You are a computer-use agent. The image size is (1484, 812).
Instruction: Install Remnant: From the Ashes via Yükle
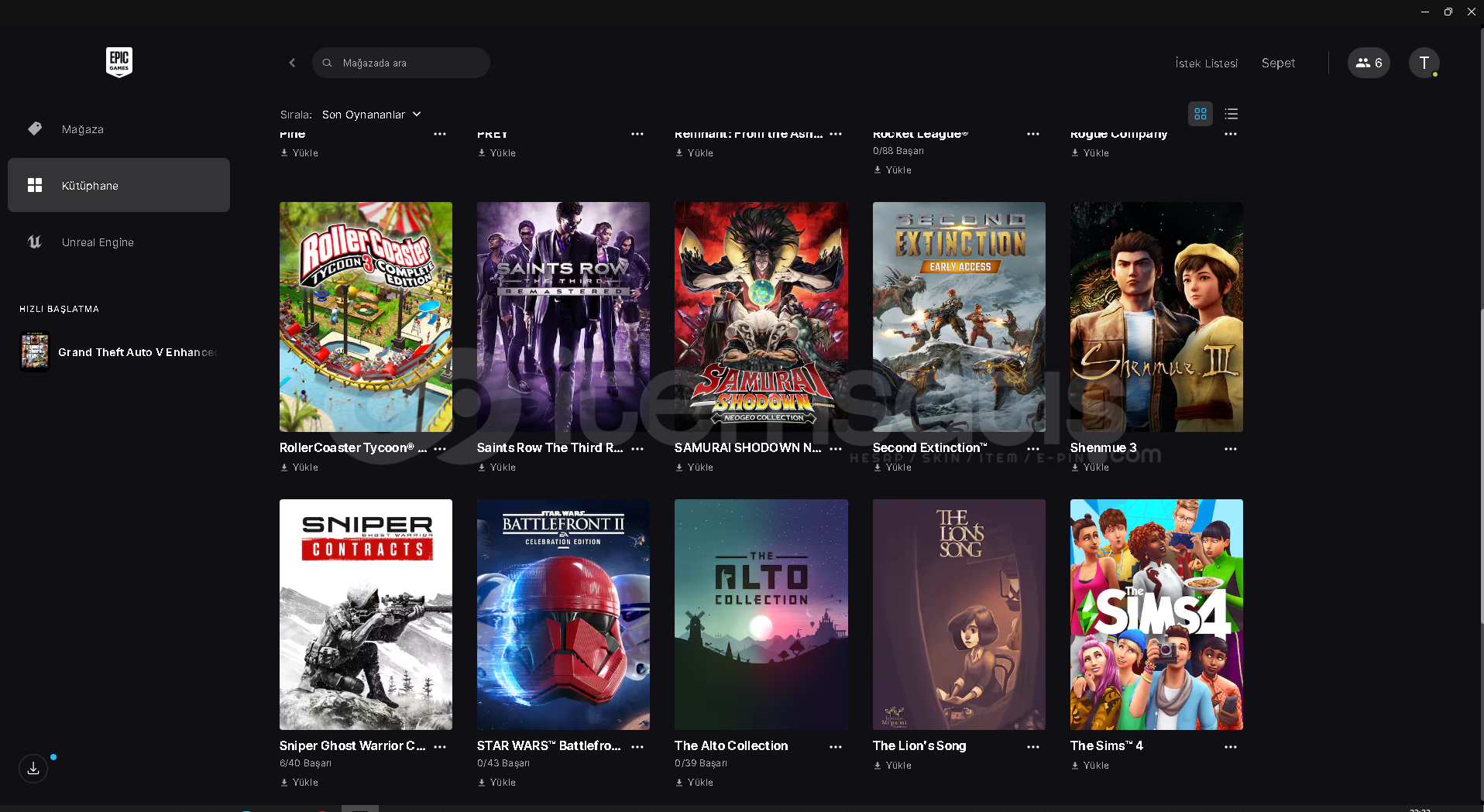pyautogui.click(x=695, y=153)
